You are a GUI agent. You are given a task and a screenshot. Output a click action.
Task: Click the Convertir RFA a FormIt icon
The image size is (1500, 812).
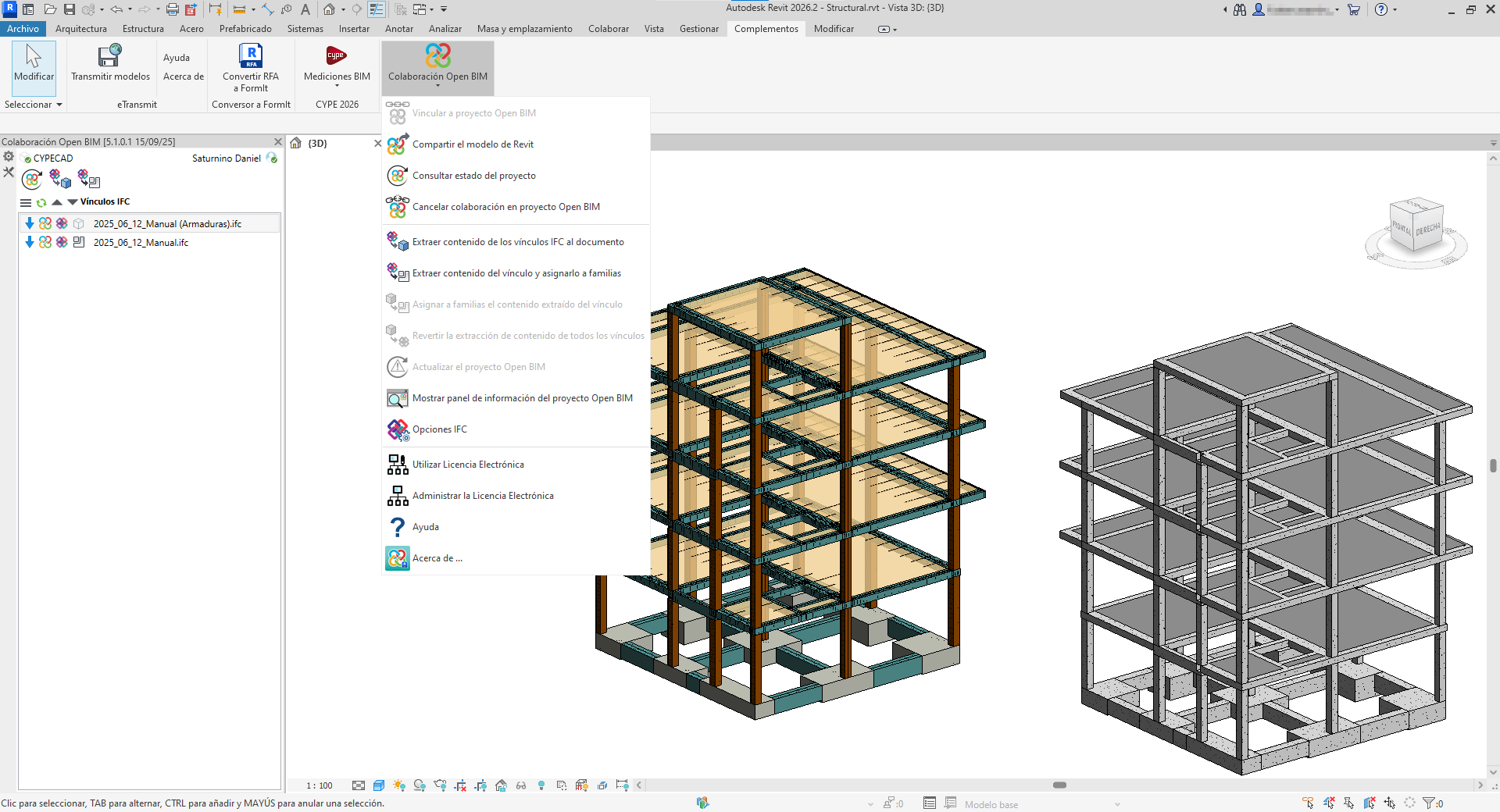(x=250, y=56)
